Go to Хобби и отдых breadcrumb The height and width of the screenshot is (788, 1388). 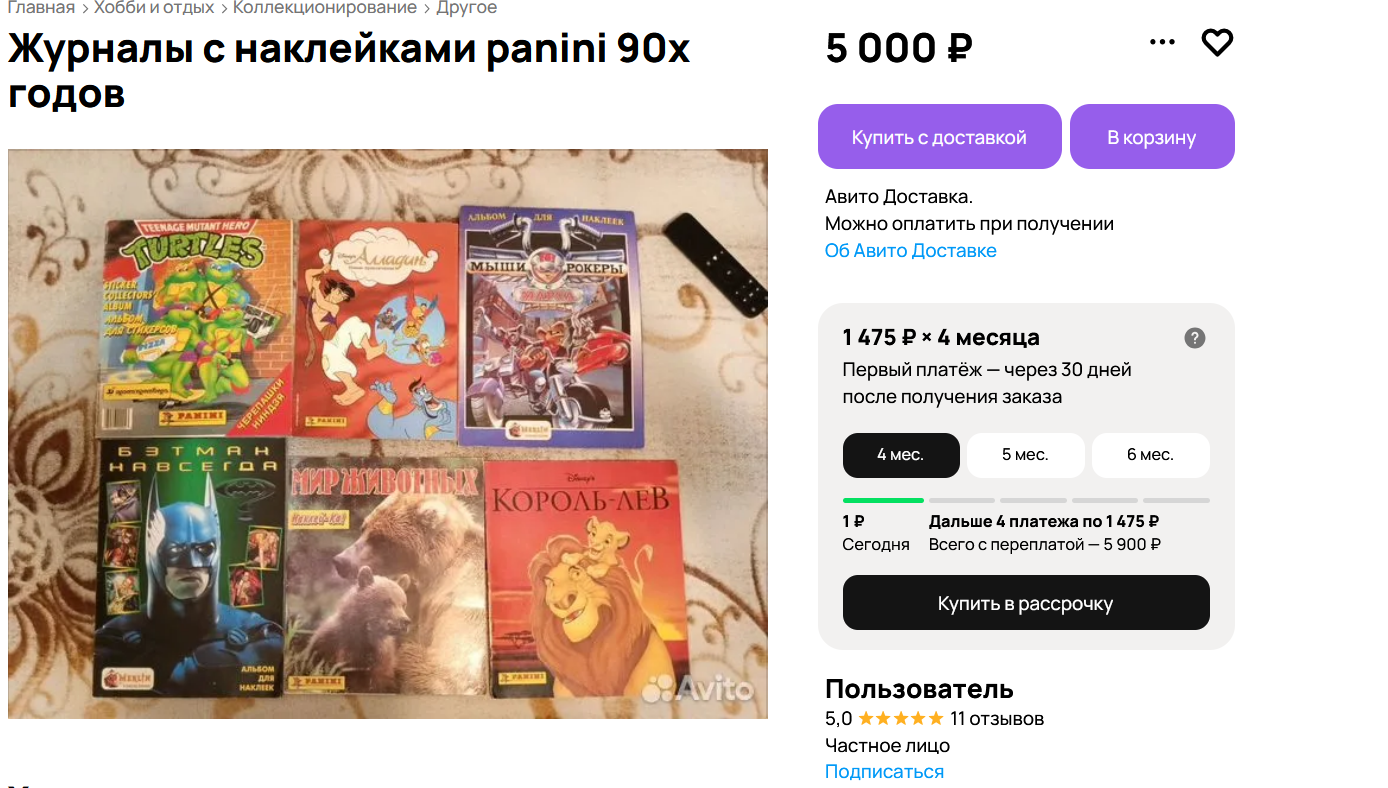(154, 8)
